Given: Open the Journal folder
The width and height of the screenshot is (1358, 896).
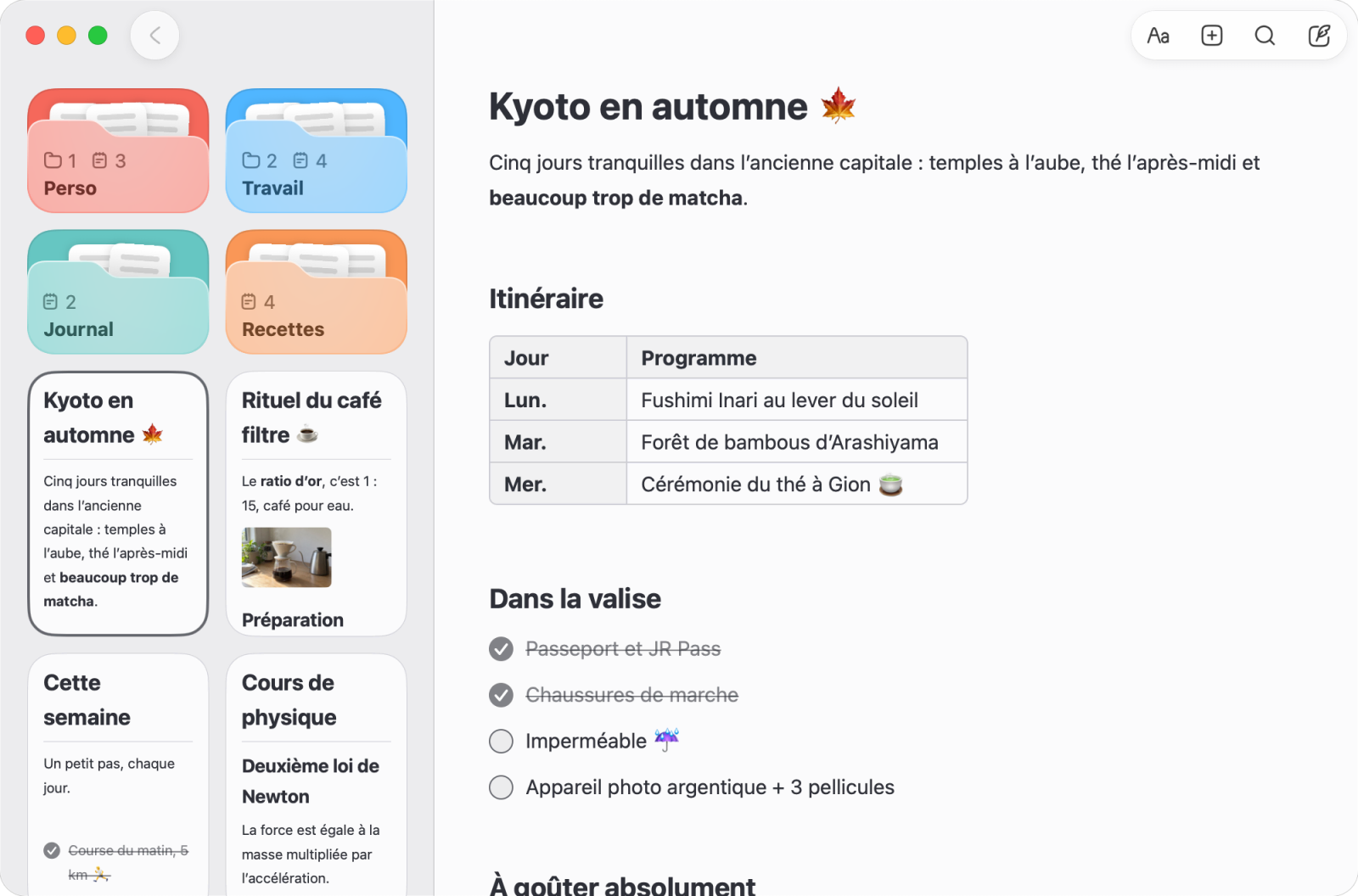Looking at the screenshot, I should coord(118,292).
